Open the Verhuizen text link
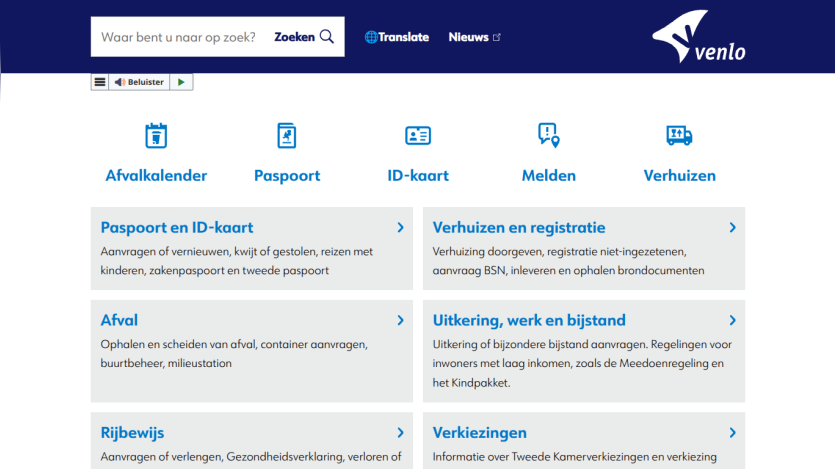The height and width of the screenshot is (469, 835). coord(680,176)
